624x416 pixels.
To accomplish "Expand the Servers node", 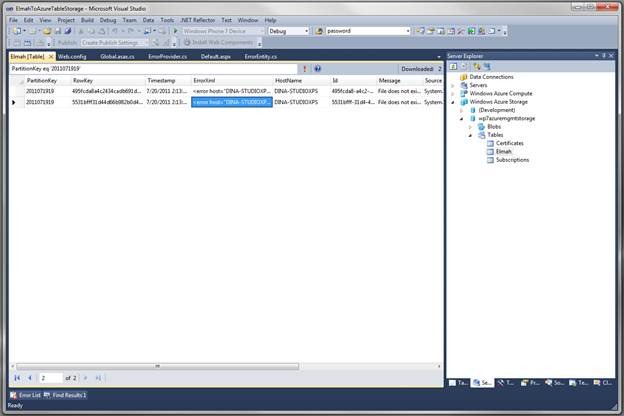I will pos(453,86).
